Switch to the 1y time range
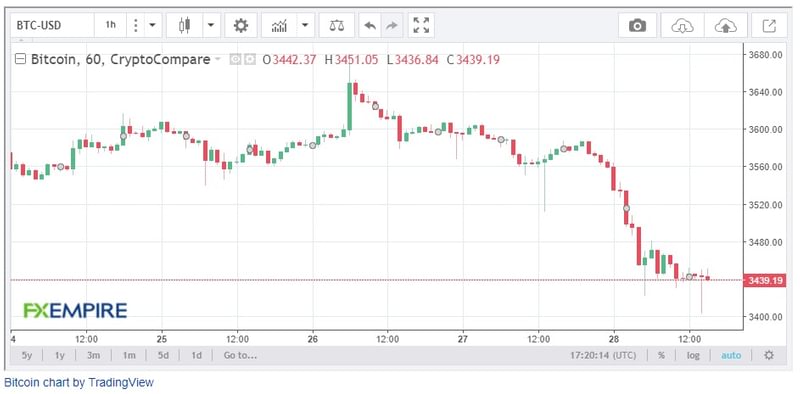800x394 pixels. pos(60,355)
